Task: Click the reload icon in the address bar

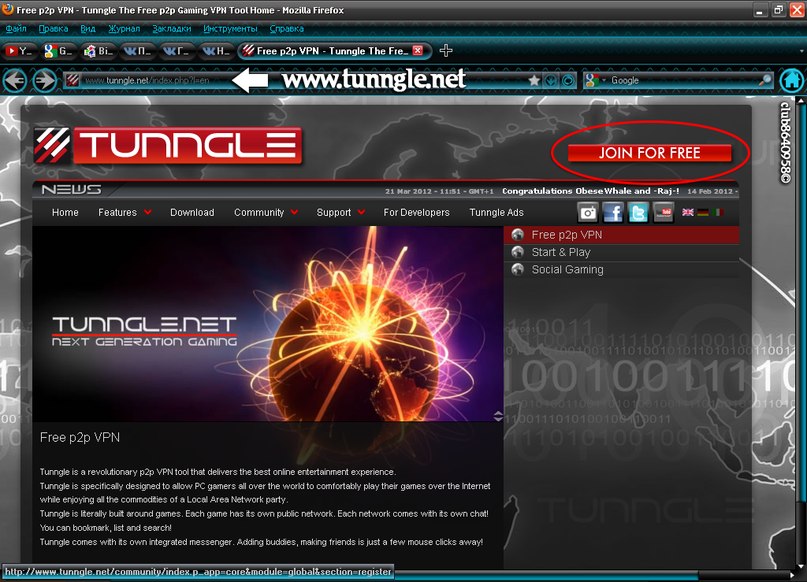Action: click(568, 80)
